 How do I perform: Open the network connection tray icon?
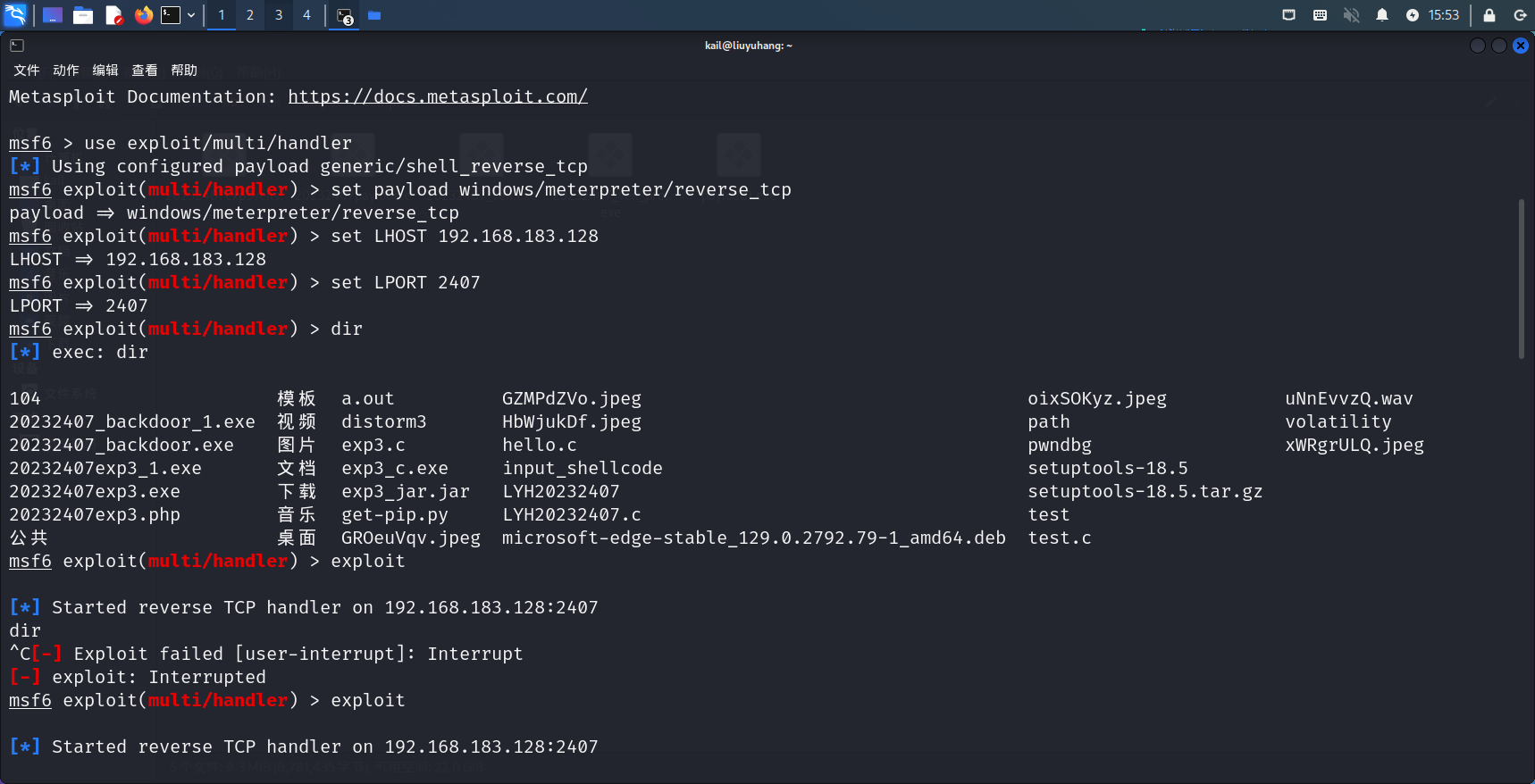click(x=1288, y=15)
